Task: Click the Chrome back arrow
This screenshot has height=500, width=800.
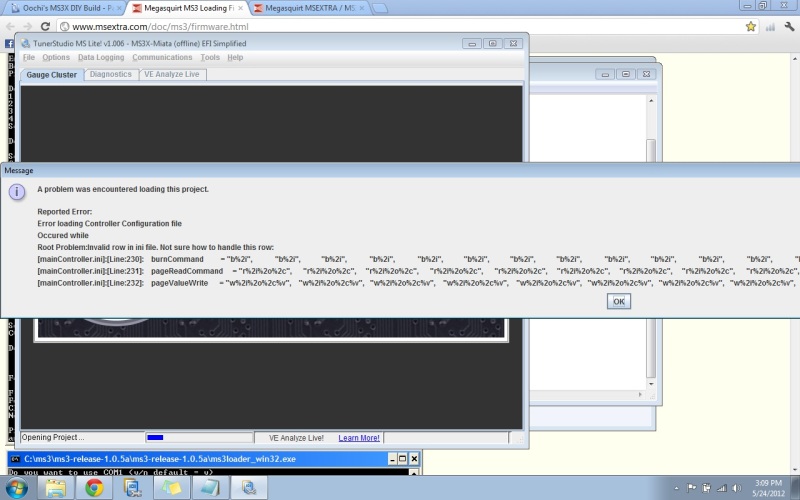Action: click(11, 27)
